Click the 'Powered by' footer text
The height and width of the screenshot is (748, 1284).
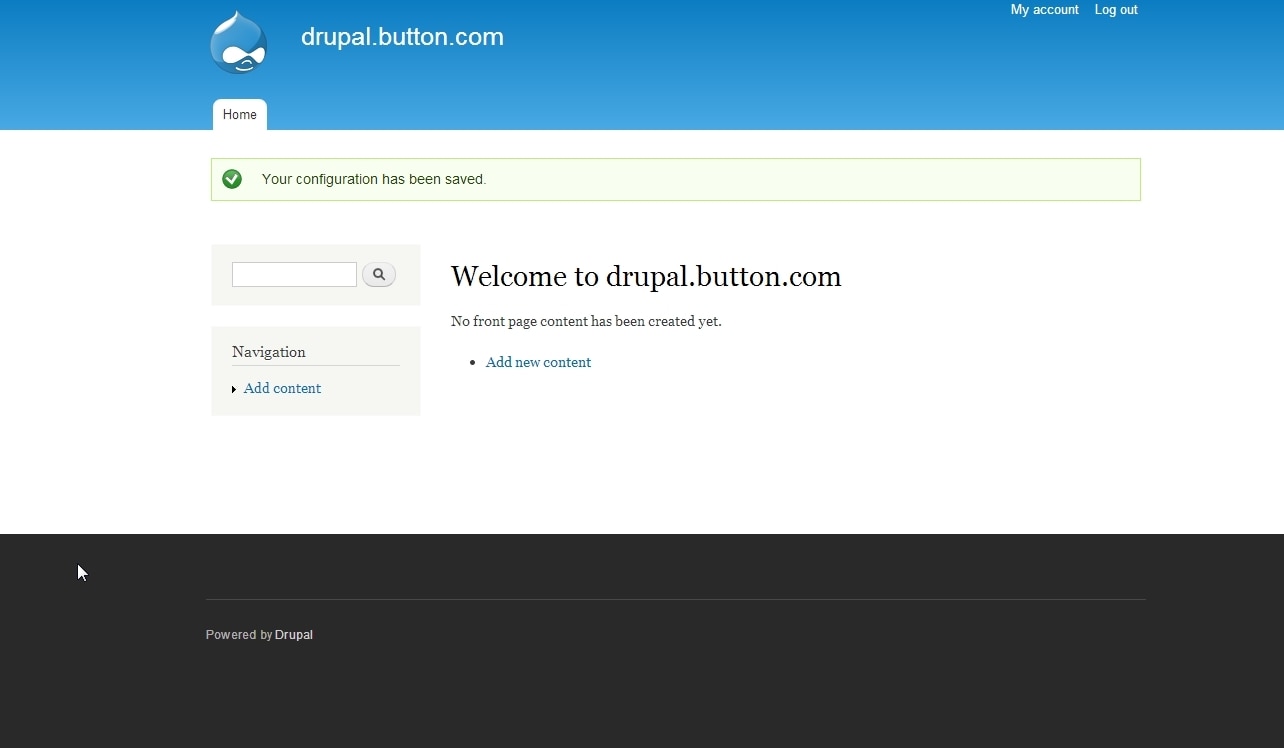point(239,635)
